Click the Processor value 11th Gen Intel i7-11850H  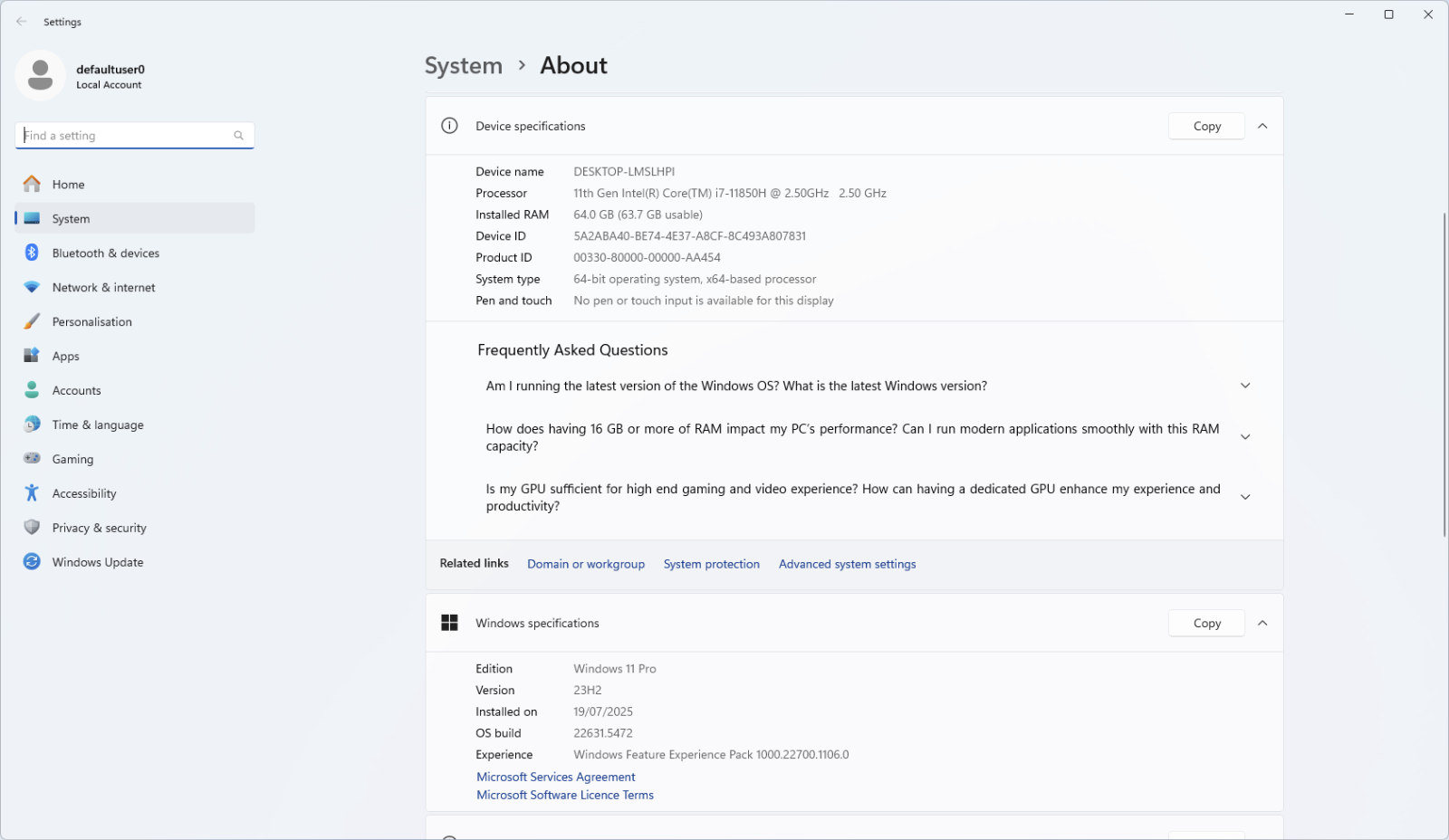click(730, 193)
